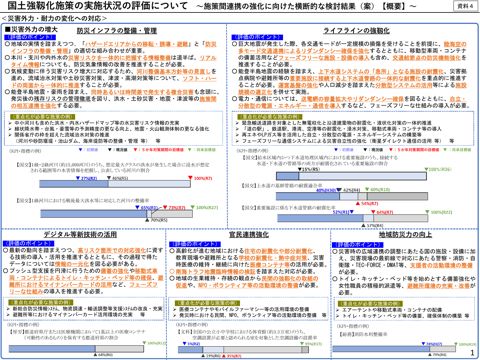
Task: Click the heading デジタル等新技術の活用
Action: coord(80,234)
